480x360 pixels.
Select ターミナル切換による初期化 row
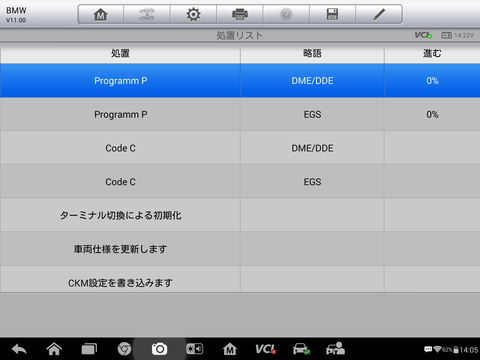pos(240,215)
